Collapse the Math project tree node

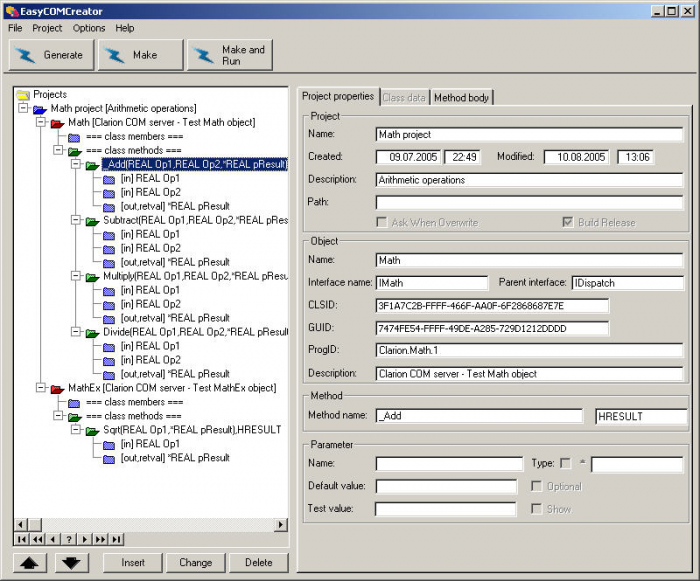(x=23, y=108)
